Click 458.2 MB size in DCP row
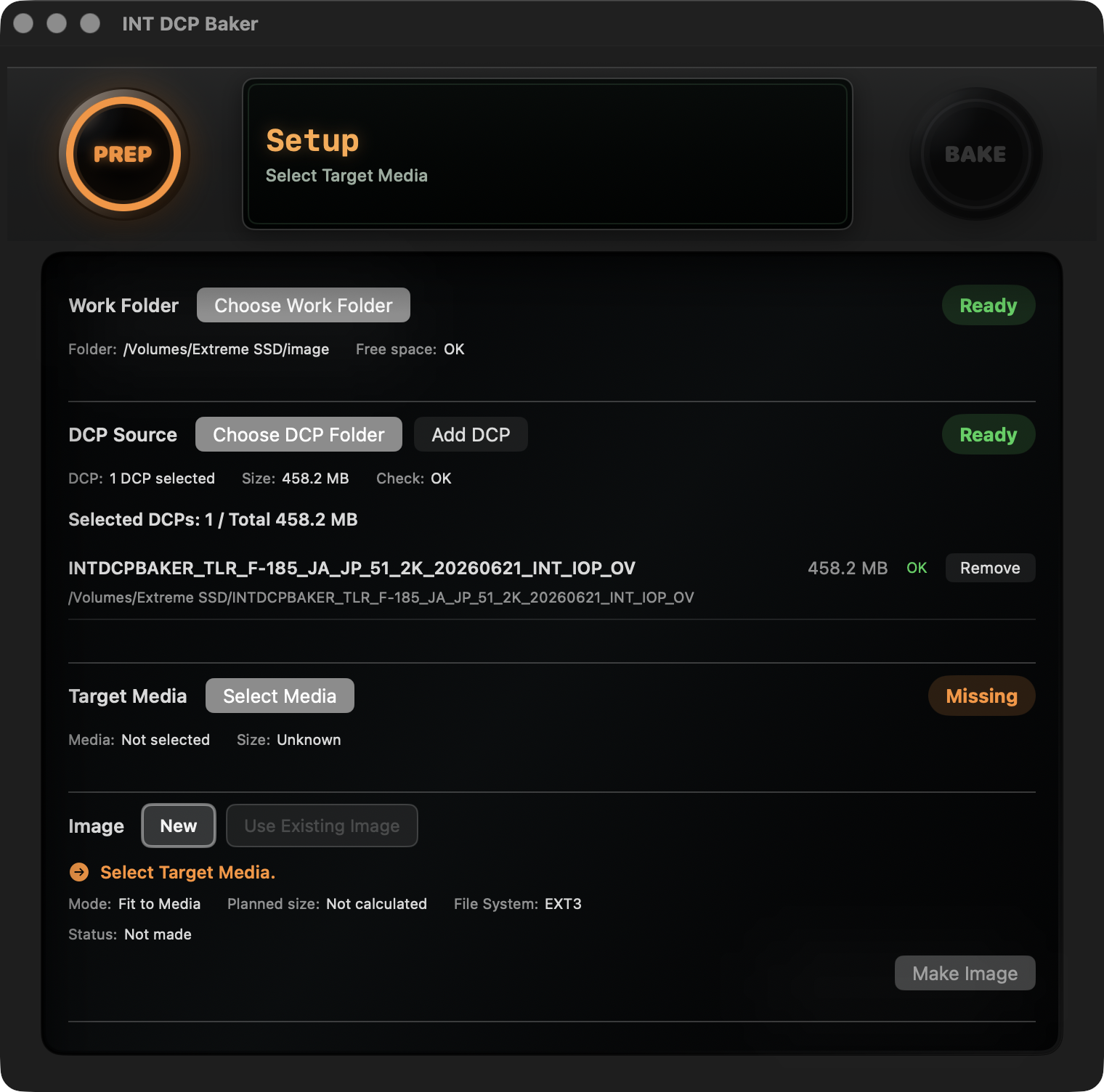This screenshot has width=1104, height=1092. point(848,568)
